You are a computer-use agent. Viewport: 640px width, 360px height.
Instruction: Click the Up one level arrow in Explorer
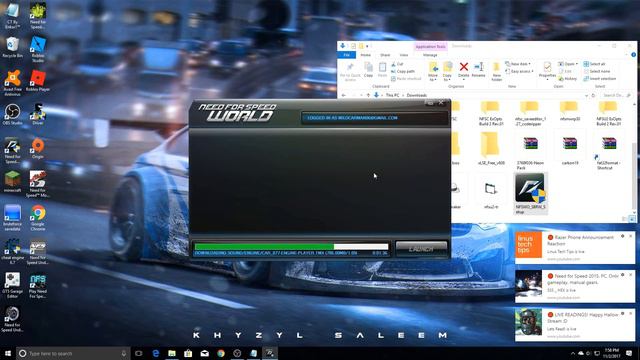[x=368, y=95]
